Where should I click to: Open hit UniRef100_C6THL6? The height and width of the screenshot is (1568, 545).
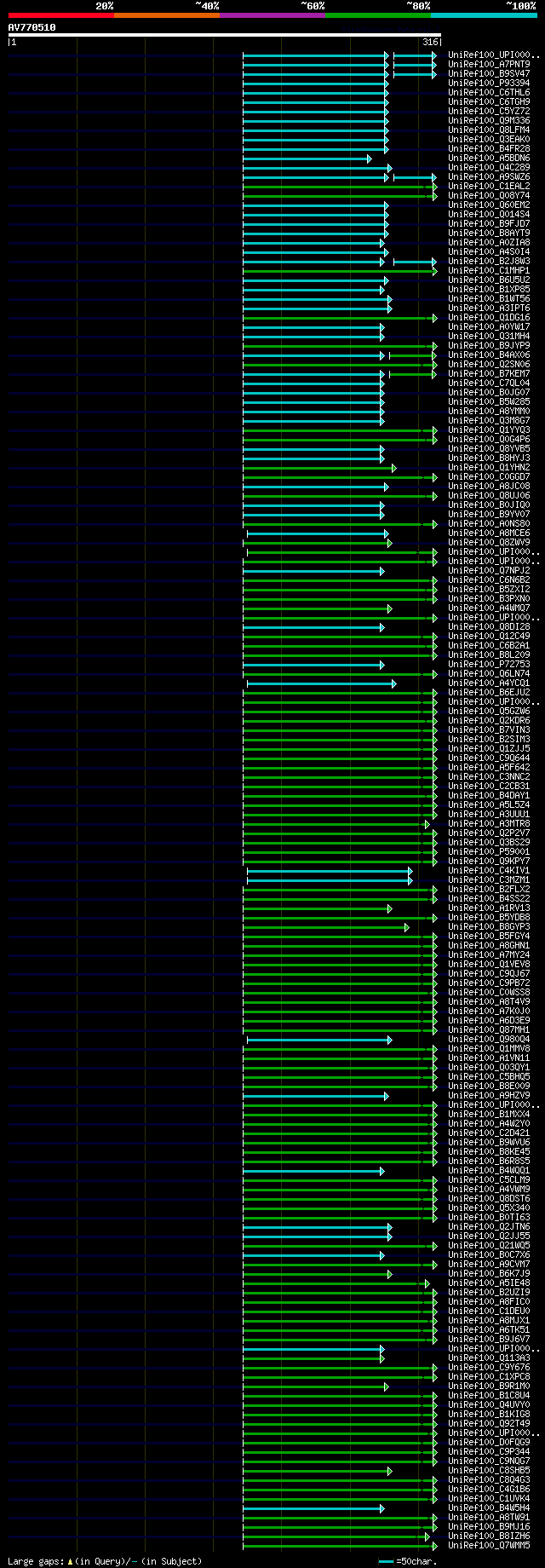(x=489, y=93)
